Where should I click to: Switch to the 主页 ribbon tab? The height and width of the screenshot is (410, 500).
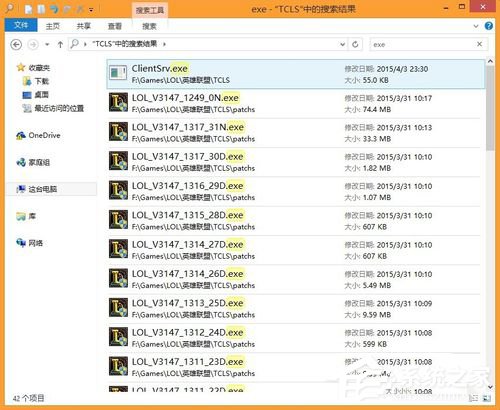(53, 26)
